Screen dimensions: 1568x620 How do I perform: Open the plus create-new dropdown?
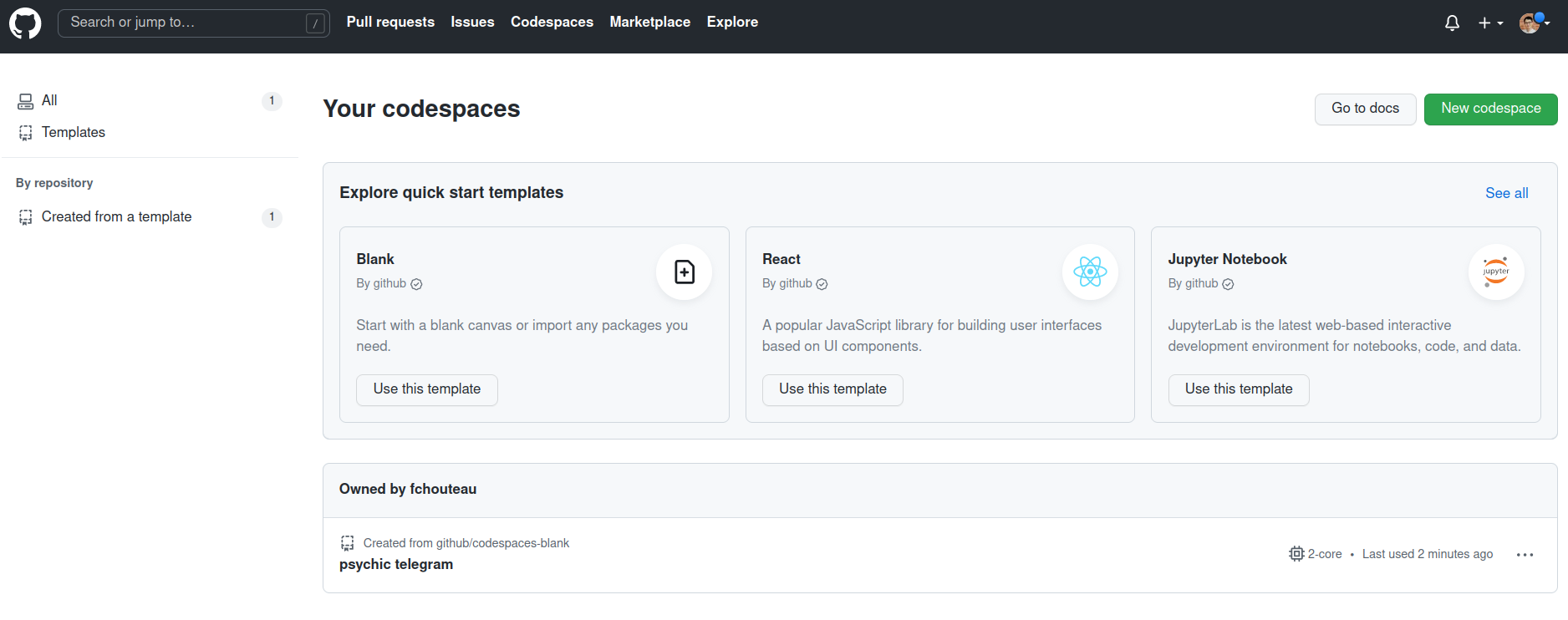pyautogui.click(x=1489, y=23)
